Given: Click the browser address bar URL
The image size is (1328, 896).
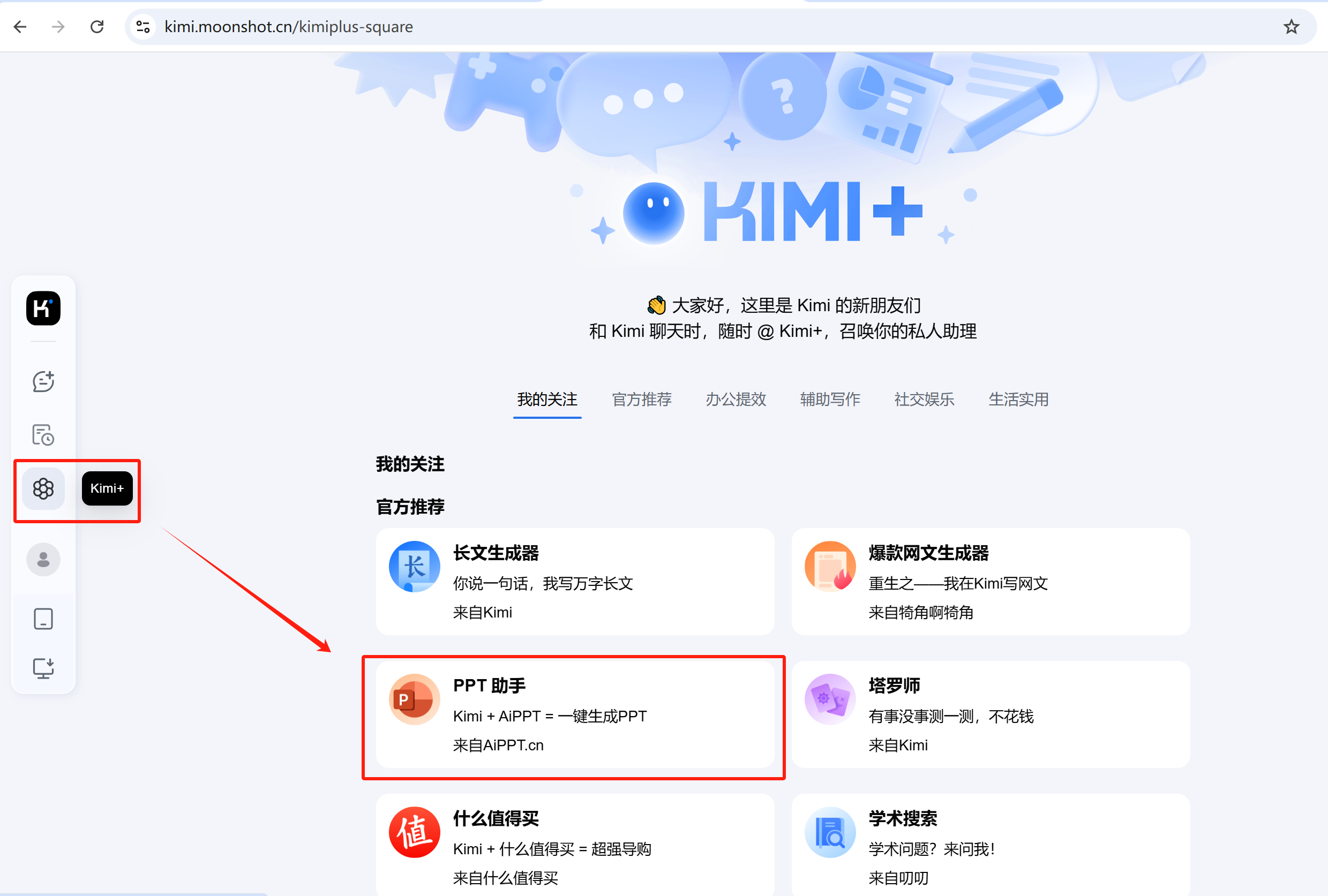Looking at the screenshot, I should 289,27.
